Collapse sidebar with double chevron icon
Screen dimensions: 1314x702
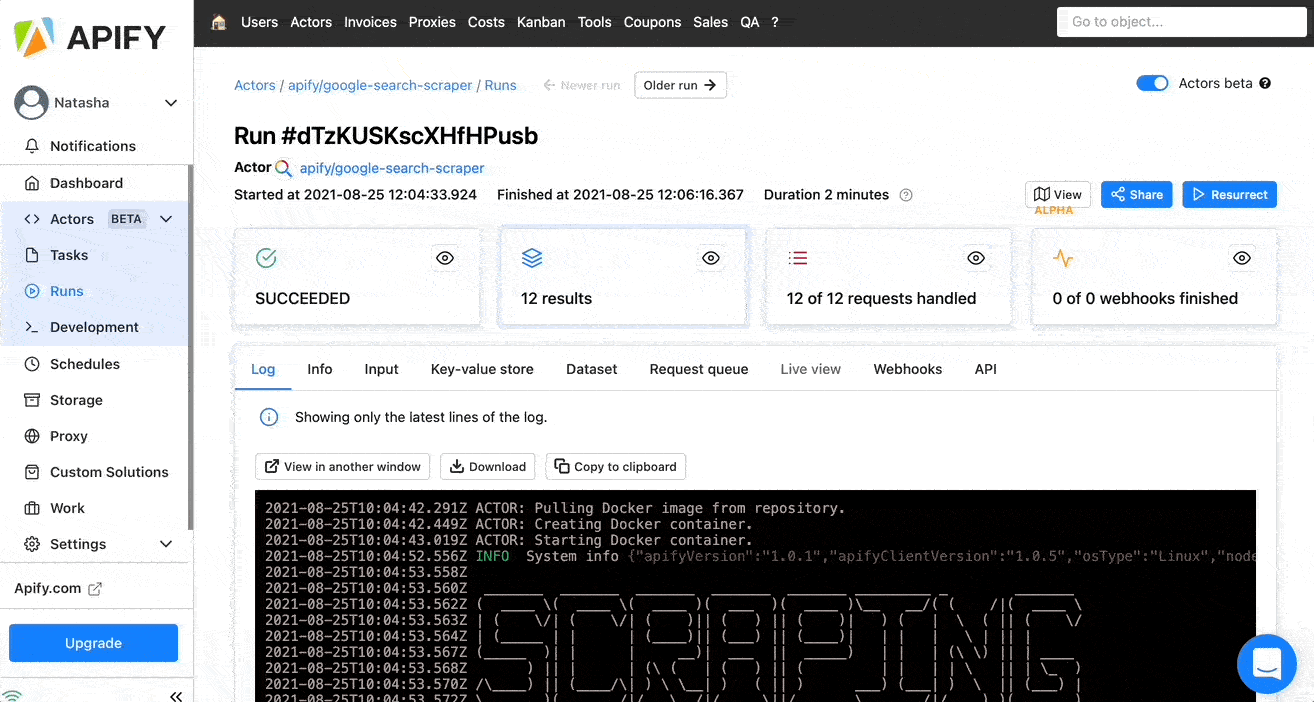[x=176, y=696]
